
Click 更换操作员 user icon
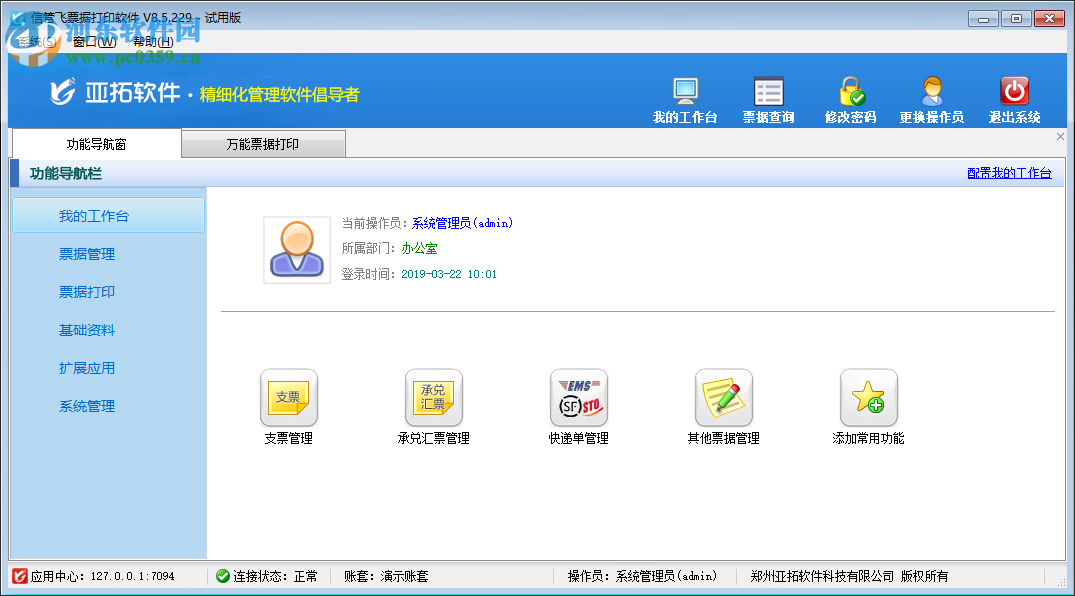(932, 91)
